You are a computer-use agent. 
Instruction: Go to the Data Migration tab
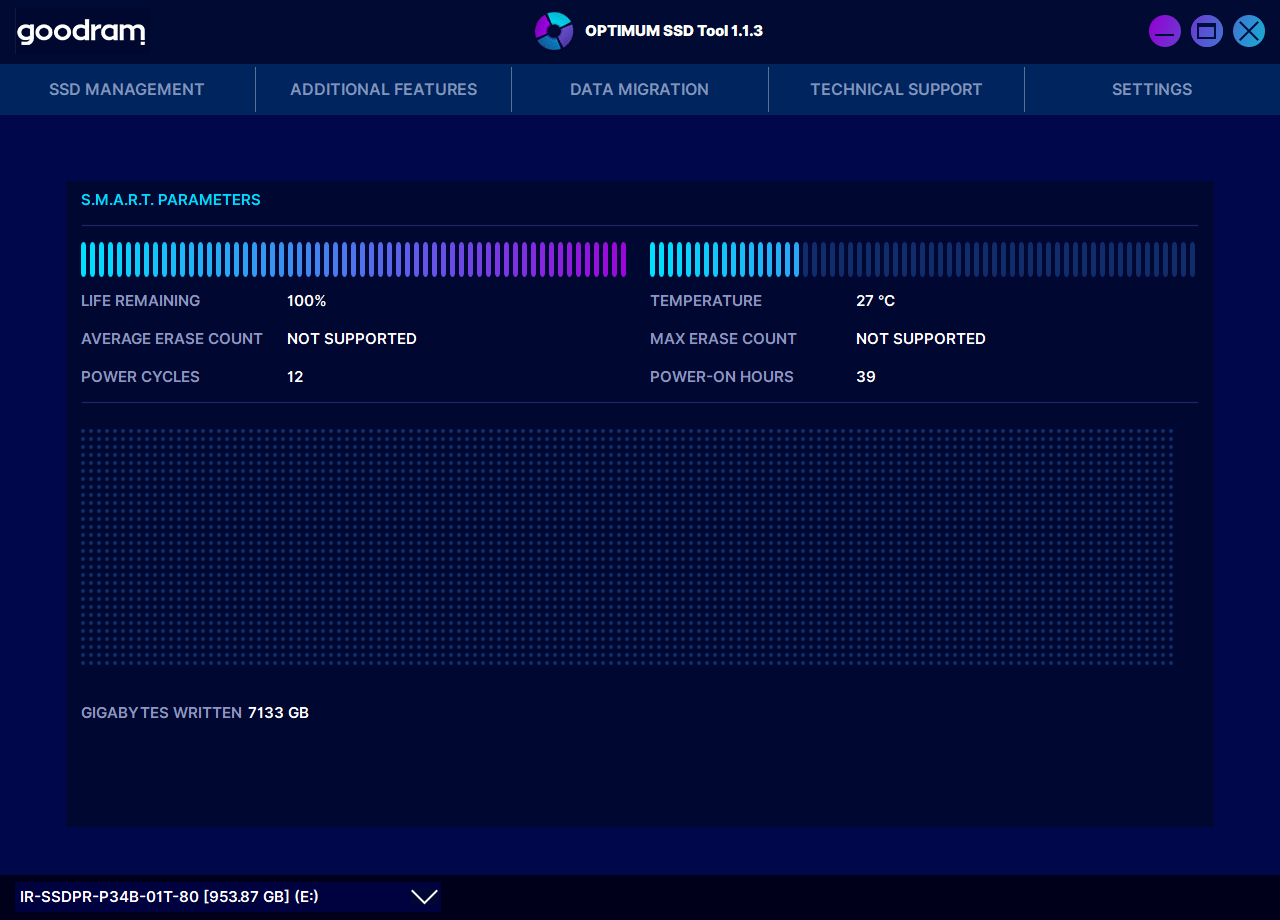tap(640, 89)
